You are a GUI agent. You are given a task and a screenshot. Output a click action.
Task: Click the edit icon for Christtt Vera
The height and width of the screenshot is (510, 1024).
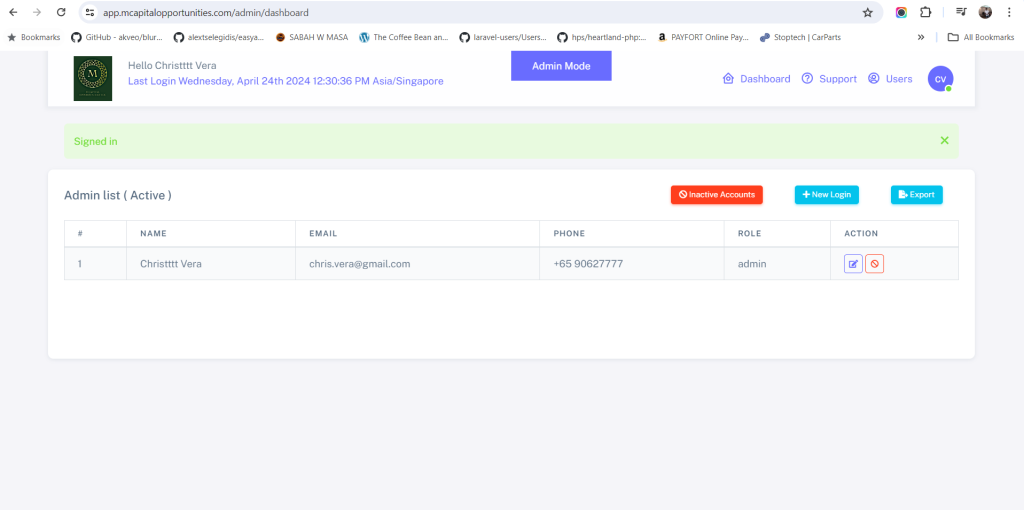(x=853, y=264)
